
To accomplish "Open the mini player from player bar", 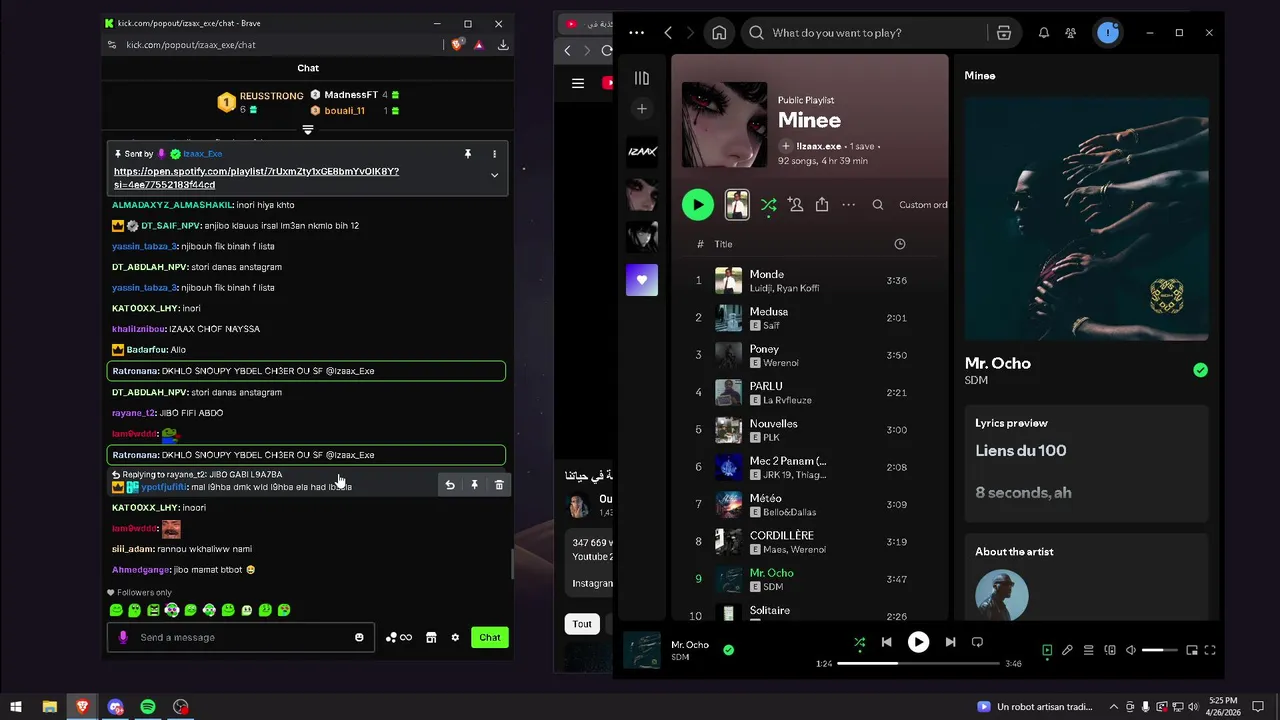I will (1192, 650).
